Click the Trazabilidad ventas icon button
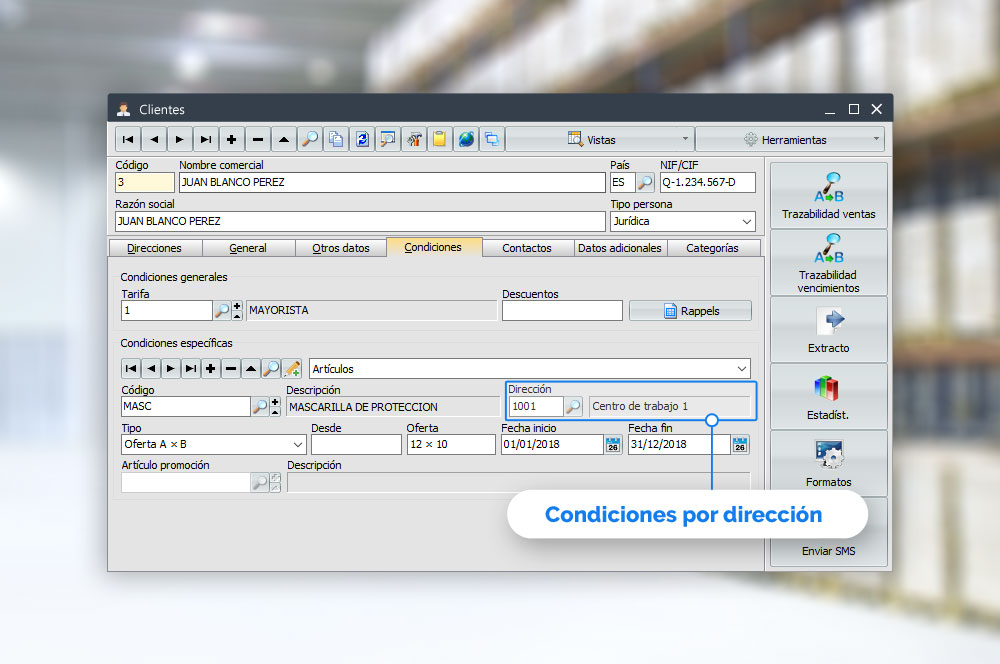1000x664 pixels. (828, 195)
